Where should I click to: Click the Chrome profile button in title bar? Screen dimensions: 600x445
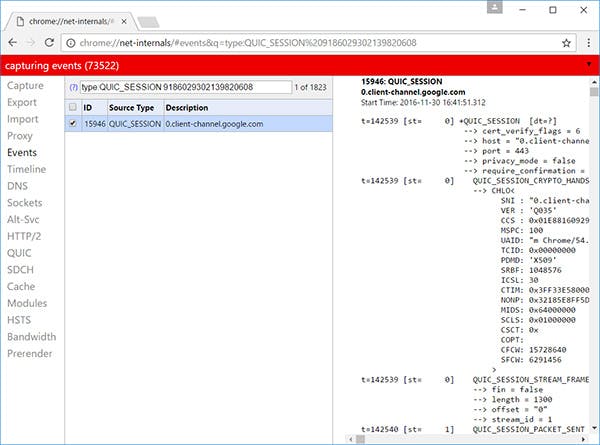pos(494,7)
